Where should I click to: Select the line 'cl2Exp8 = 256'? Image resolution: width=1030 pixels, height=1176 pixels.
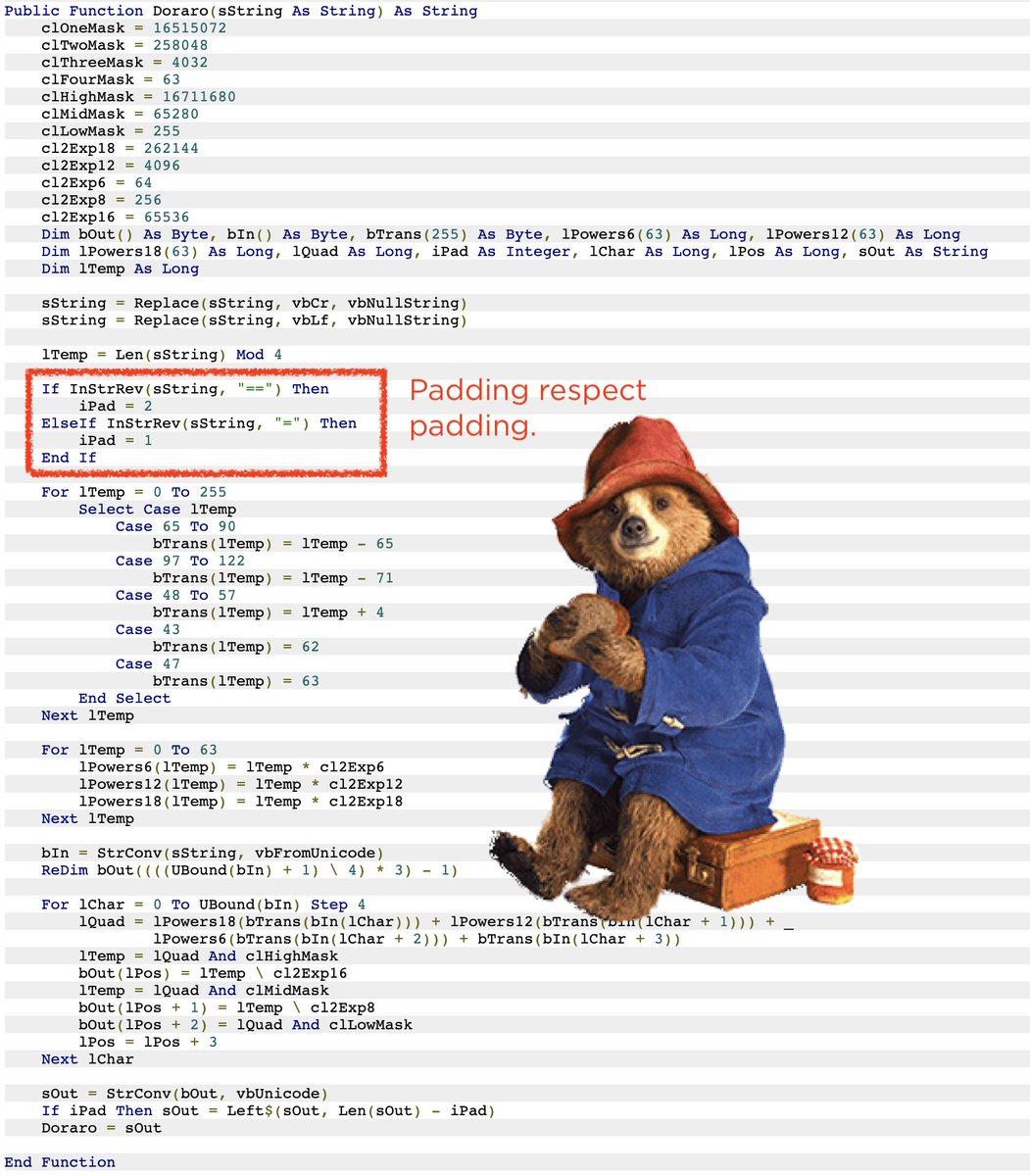click(x=101, y=200)
